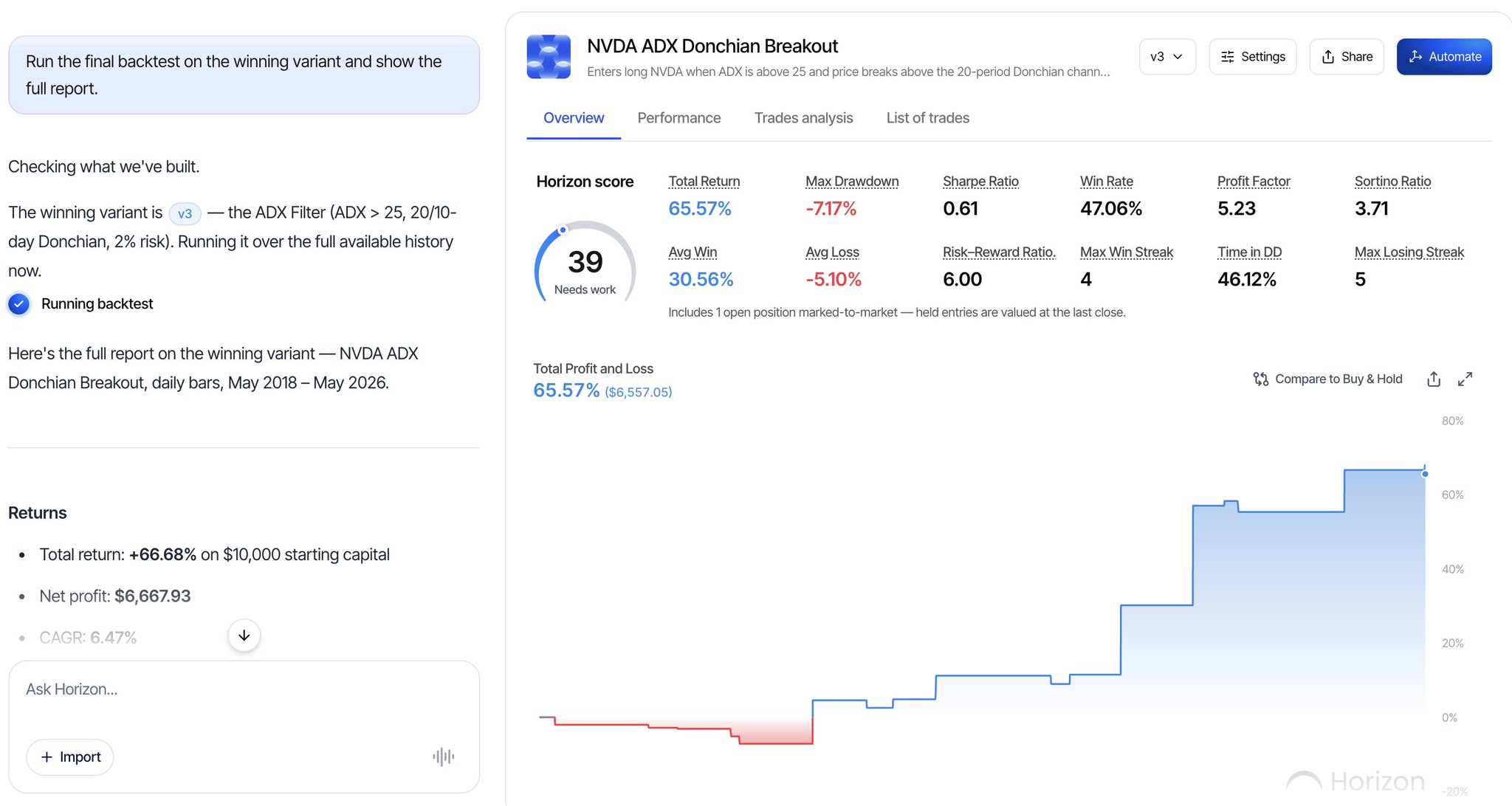Click the Automate button

click(1444, 57)
